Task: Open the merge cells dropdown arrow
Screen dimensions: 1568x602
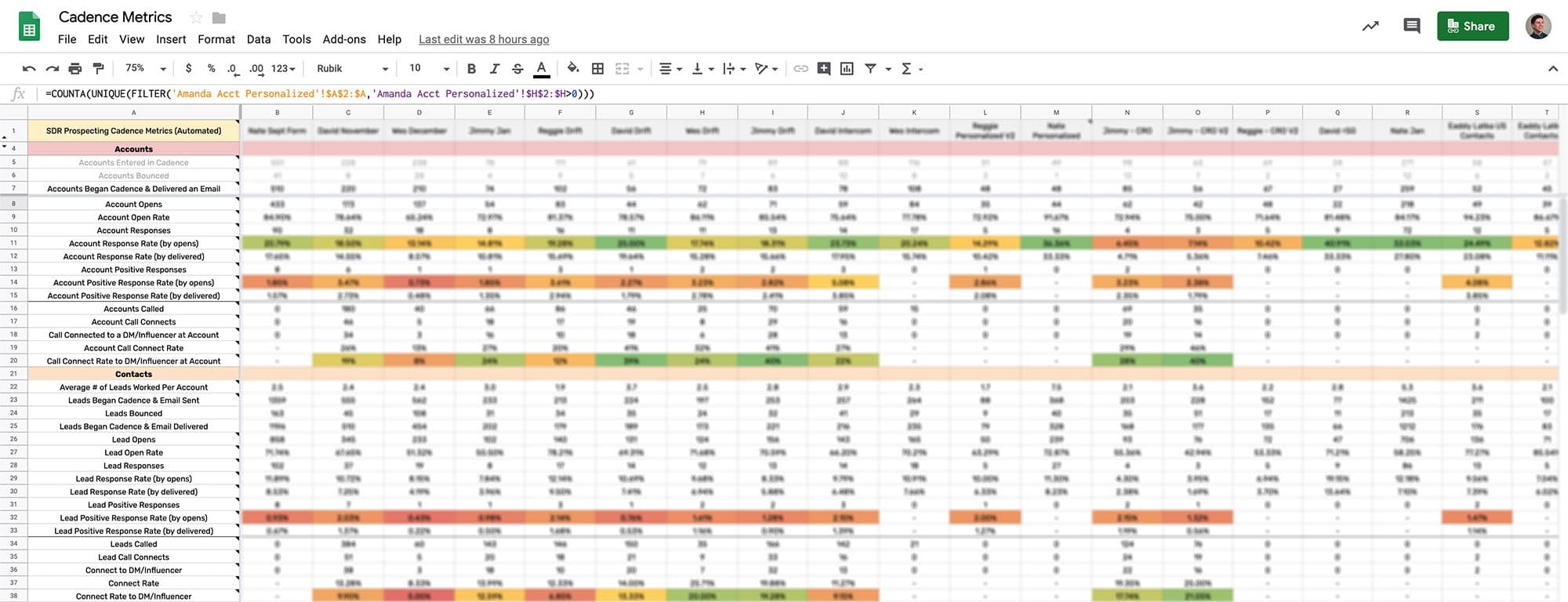Action: [x=640, y=69]
